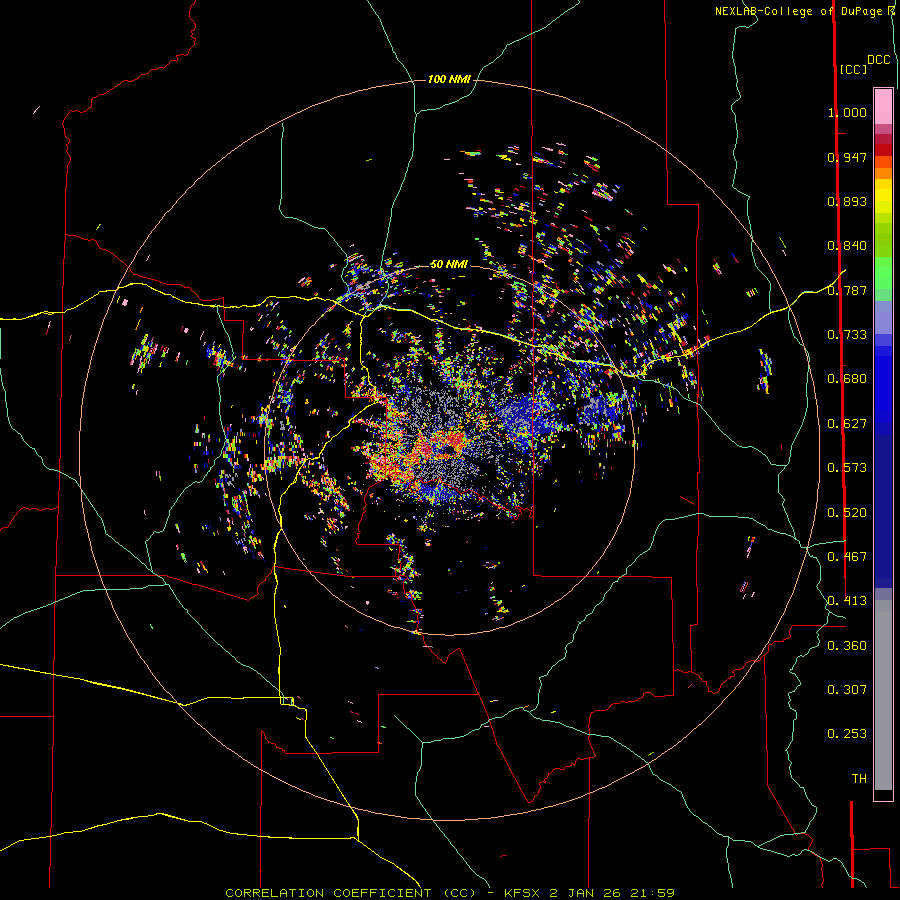Select the 0.573 legend value
The width and height of the screenshot is (900, 900).
[x=847, y=468]
